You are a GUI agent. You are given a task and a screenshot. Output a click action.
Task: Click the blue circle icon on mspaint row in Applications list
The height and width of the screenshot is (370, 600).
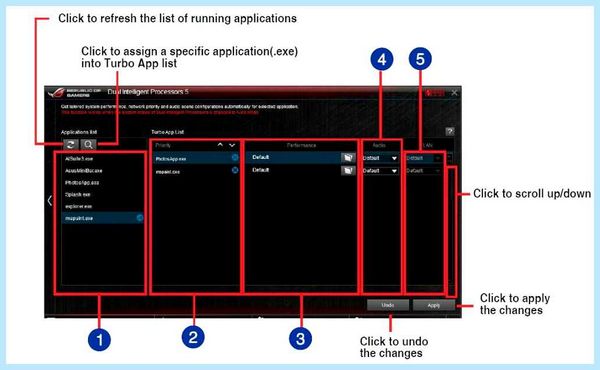[140, 218]
